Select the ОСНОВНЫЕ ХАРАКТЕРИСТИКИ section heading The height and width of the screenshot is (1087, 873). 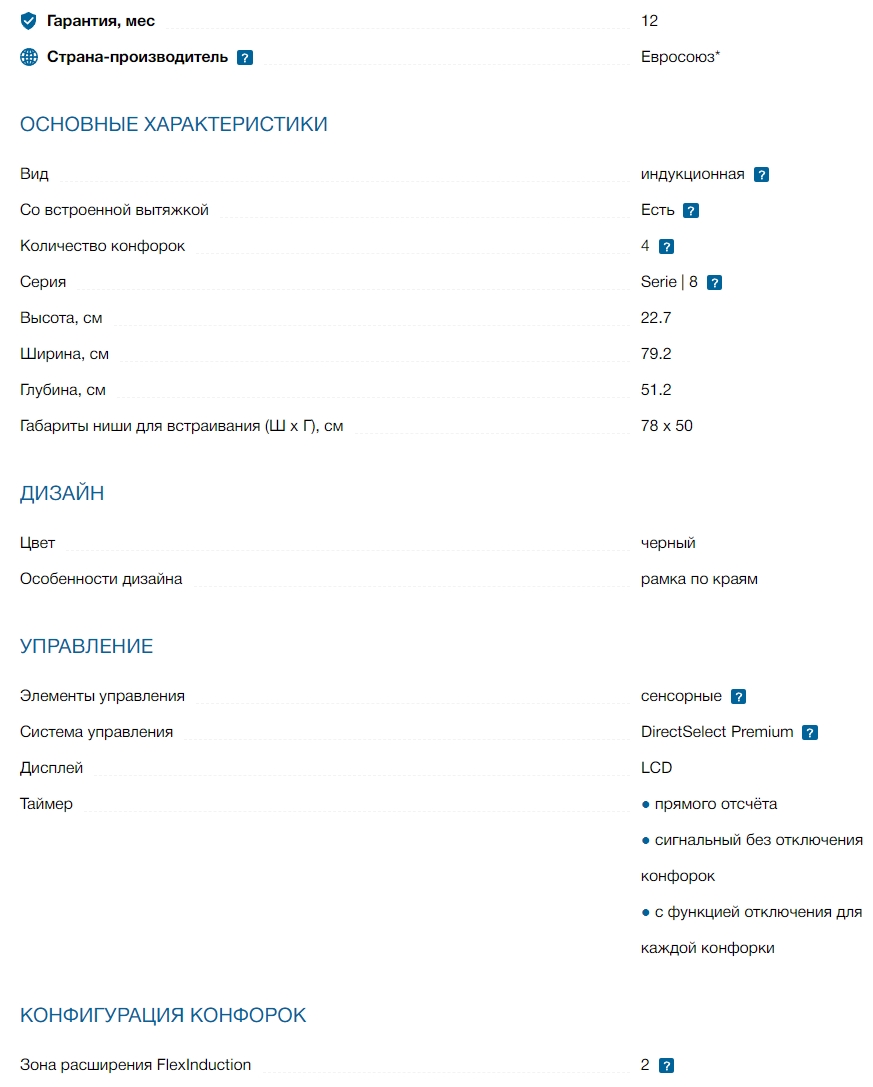(x=174, y=124)
